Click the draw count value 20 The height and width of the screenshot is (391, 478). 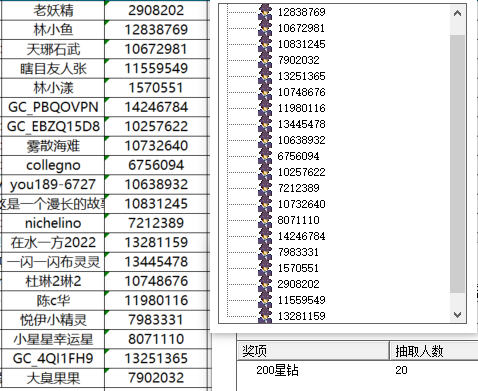coord(401,370)
